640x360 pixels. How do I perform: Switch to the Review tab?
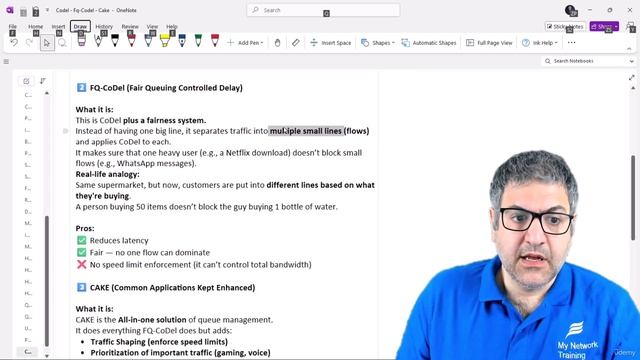pyautogui.click(x=130, y=27)
